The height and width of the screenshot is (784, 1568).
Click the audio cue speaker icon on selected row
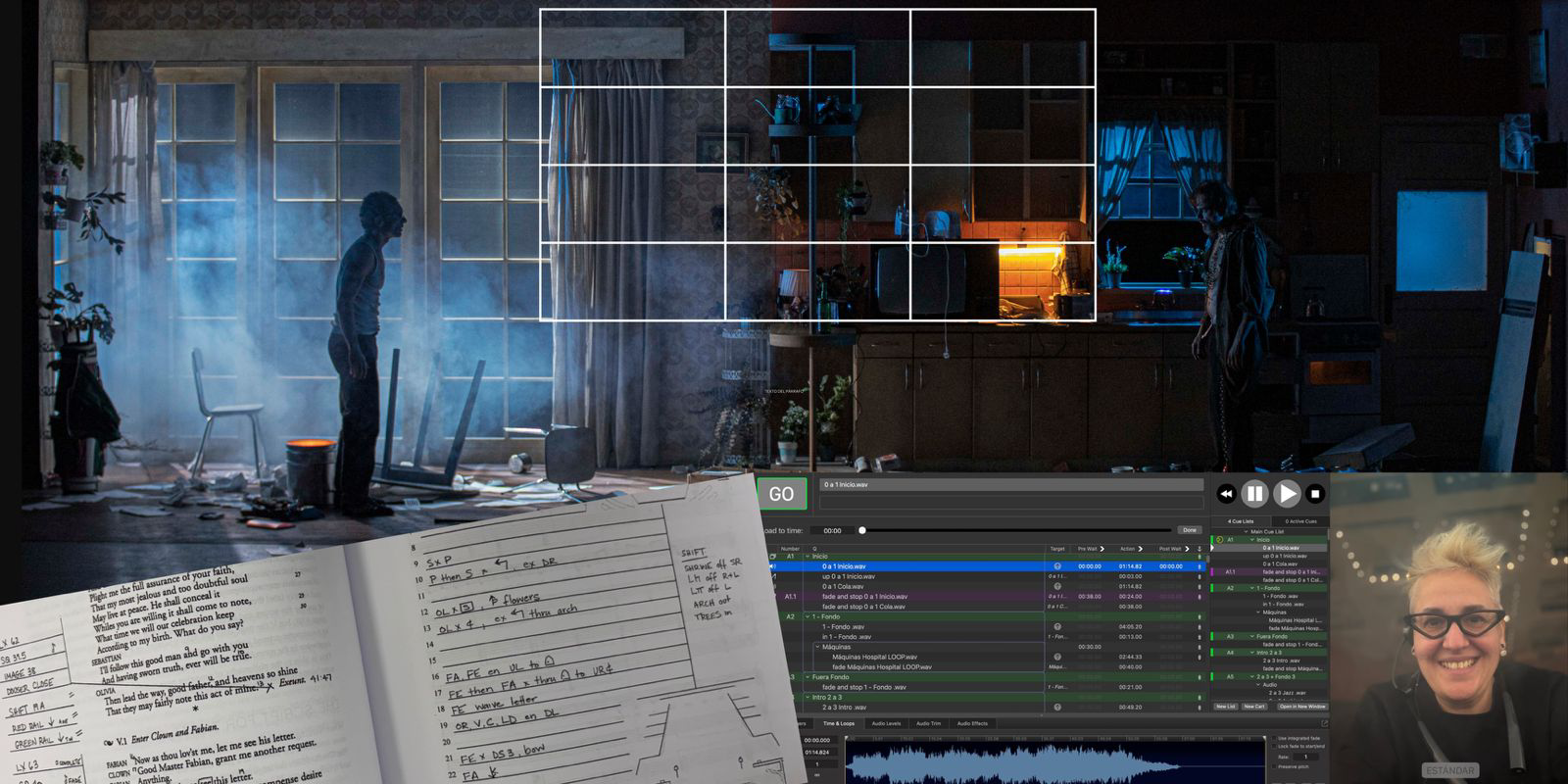click(x=772, y=566)
